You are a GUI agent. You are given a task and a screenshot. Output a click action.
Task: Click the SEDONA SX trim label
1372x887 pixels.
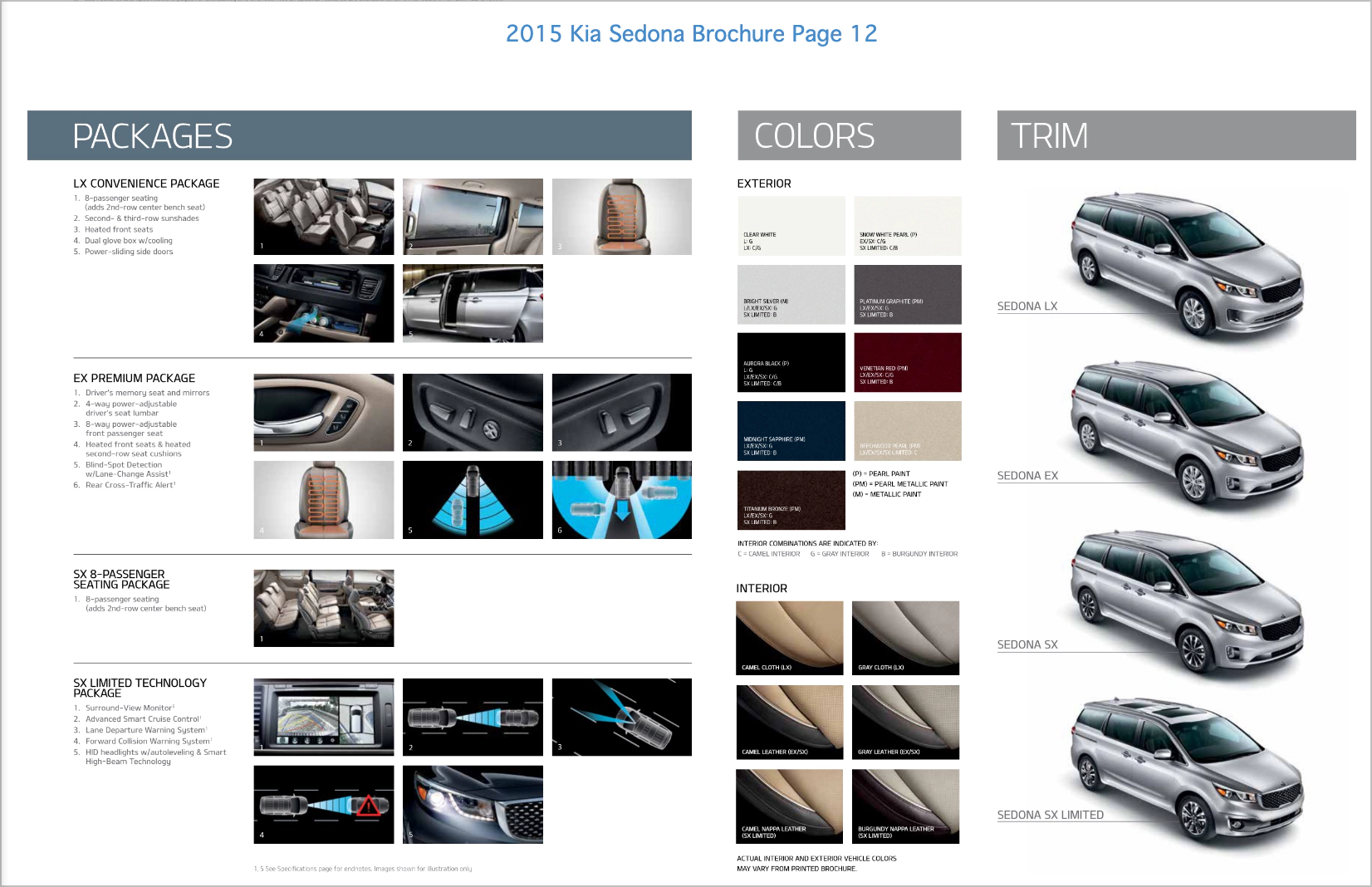pos(1027,644)
